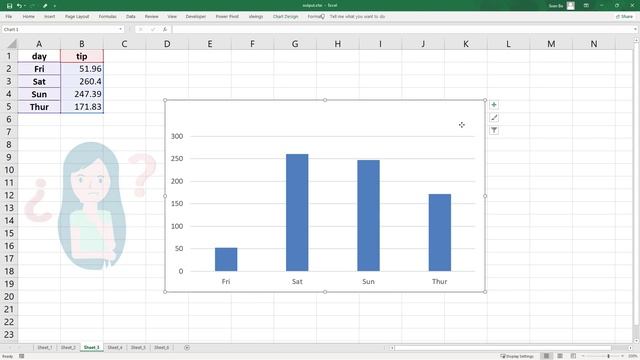The width and height of the screenshot is (640, 360).
Task: Select column A header
Action: [39, 44]
